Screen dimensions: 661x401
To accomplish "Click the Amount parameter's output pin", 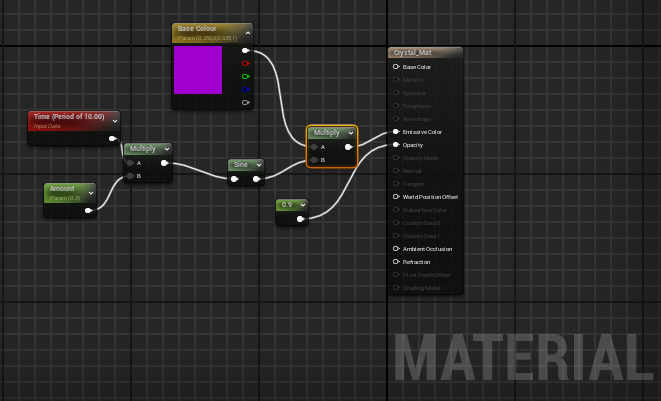I will (x=89, y=210).
